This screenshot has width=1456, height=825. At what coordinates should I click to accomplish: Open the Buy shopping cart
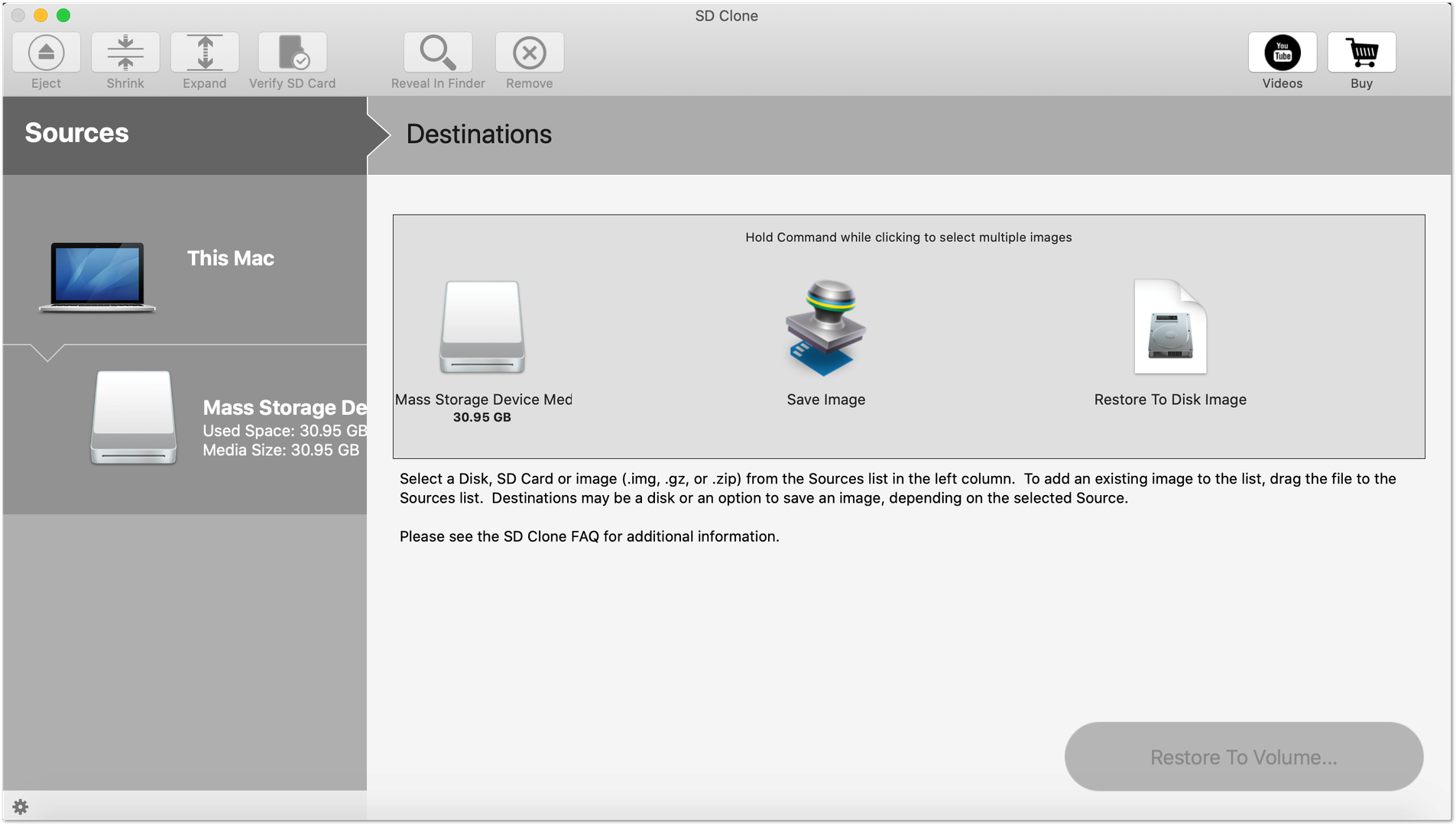click(x=1362, y=53)
